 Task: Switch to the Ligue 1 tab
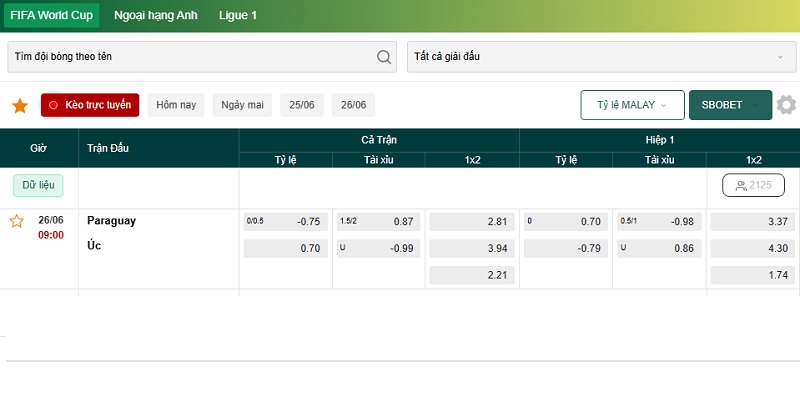pos(238,15)
